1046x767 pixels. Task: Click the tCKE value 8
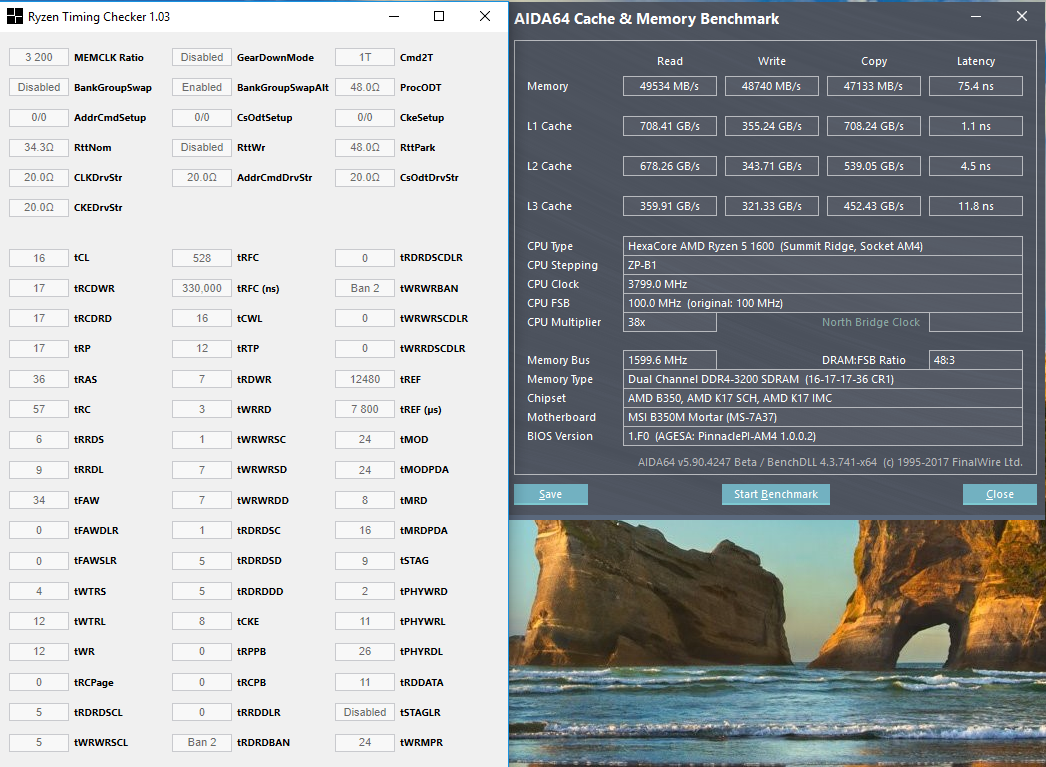201,622
